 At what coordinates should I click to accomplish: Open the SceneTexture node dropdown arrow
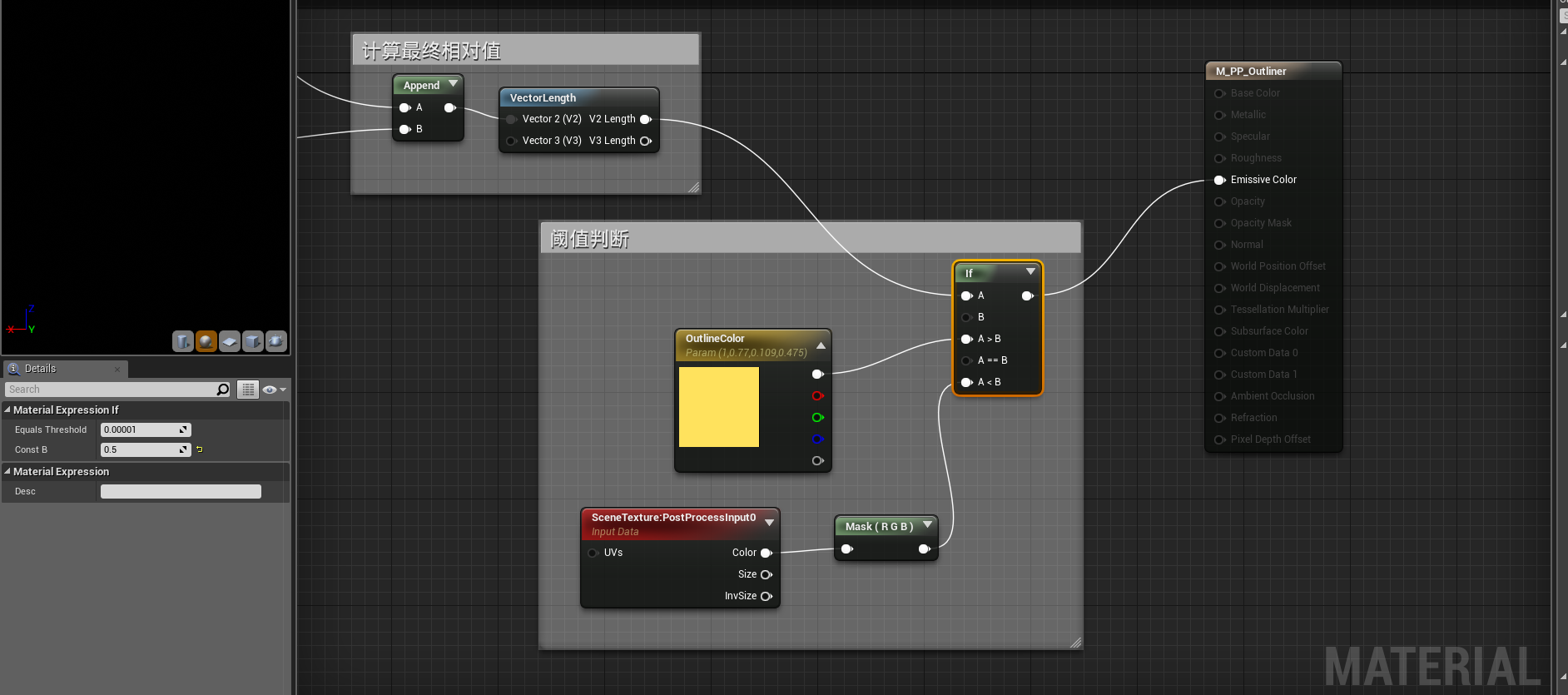pos(769,523)
